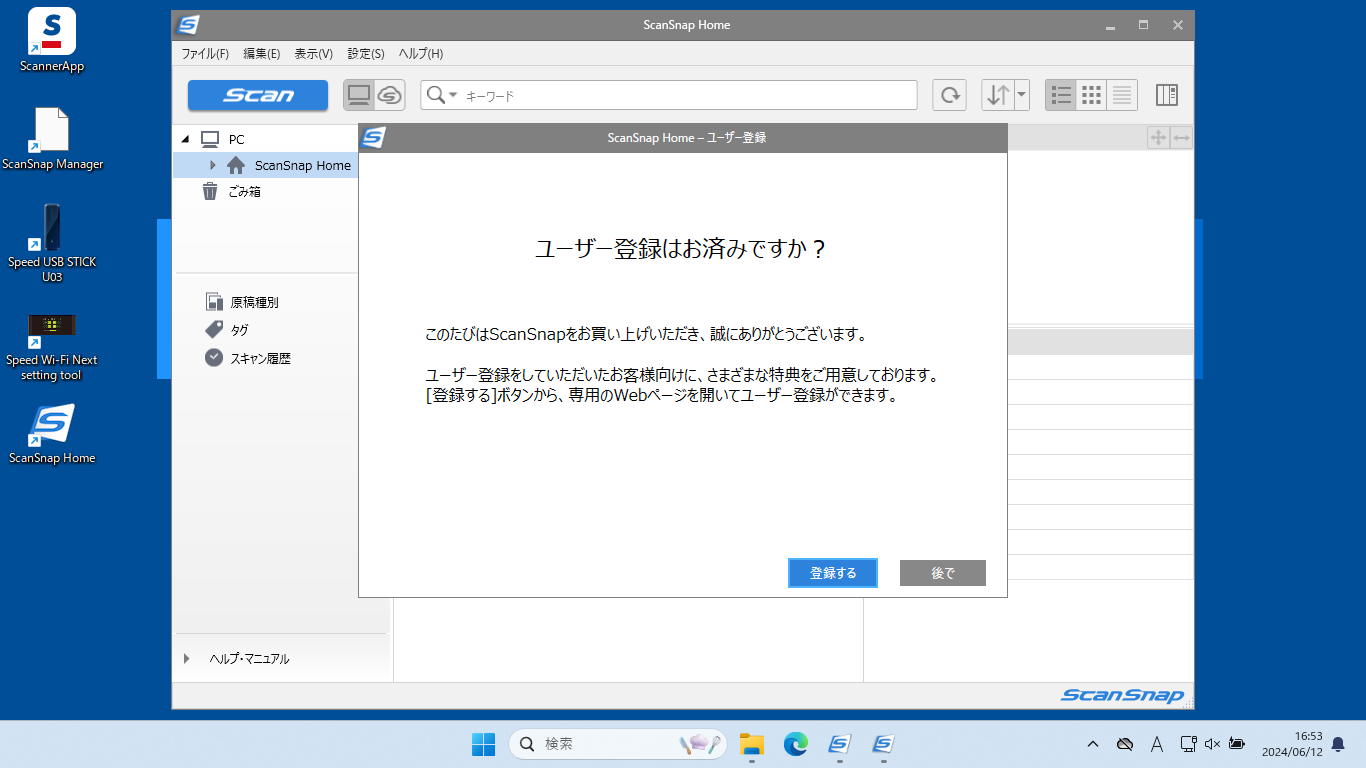Expand the ScanSnap Home folder node
Image resolution: width=1366 pixels, height=768 pixels.
212,165
